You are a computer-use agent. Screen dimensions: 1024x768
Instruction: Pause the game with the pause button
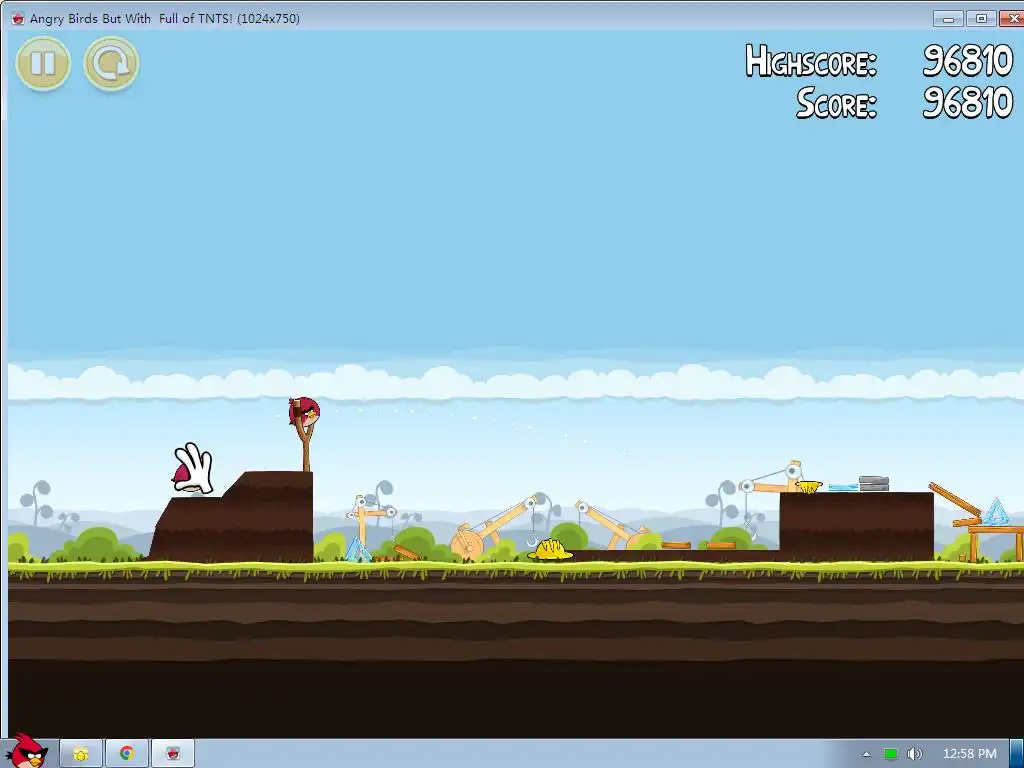coord(43,63)
